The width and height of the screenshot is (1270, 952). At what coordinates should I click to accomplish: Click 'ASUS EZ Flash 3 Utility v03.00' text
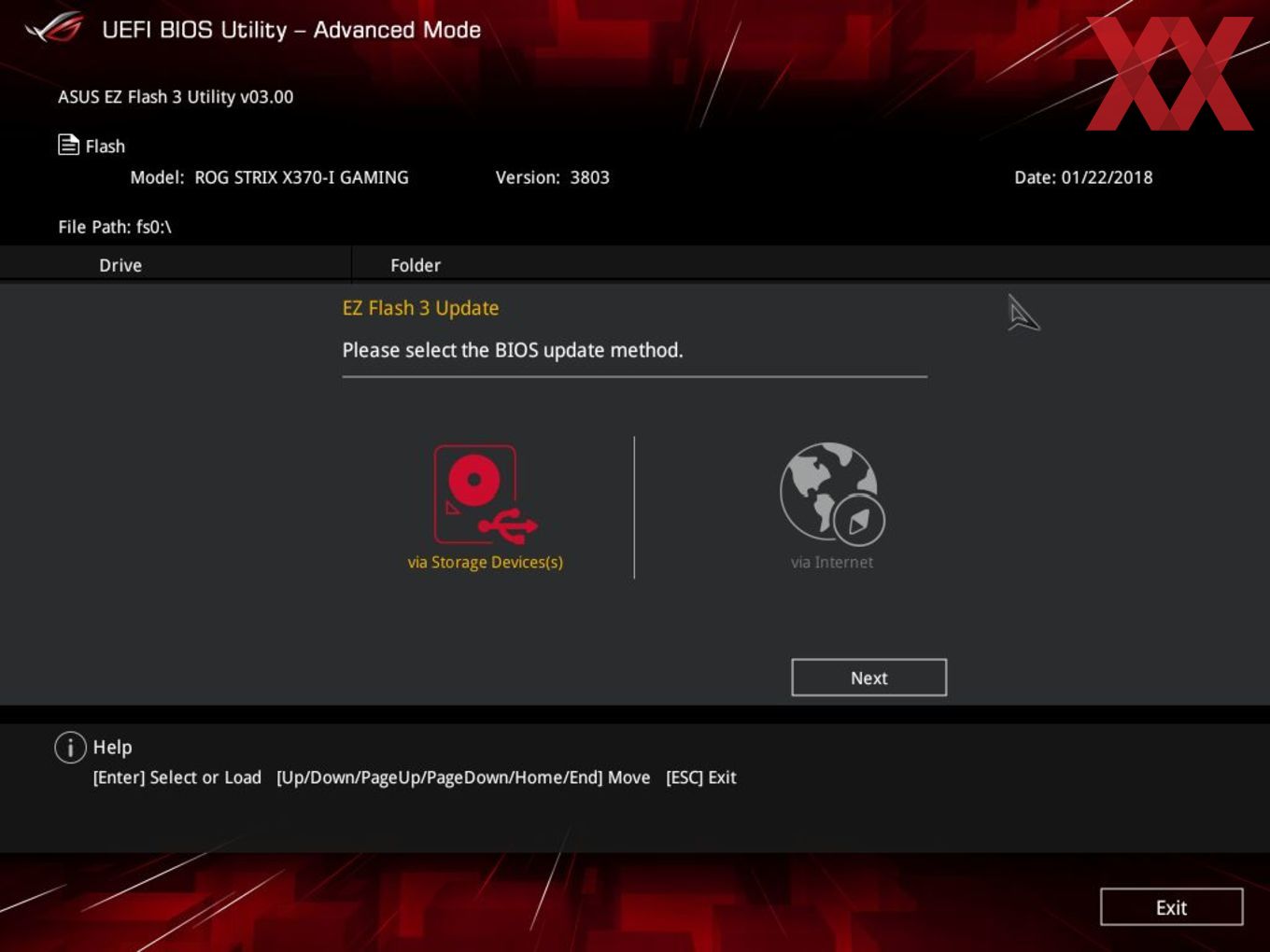pos(176,97)
